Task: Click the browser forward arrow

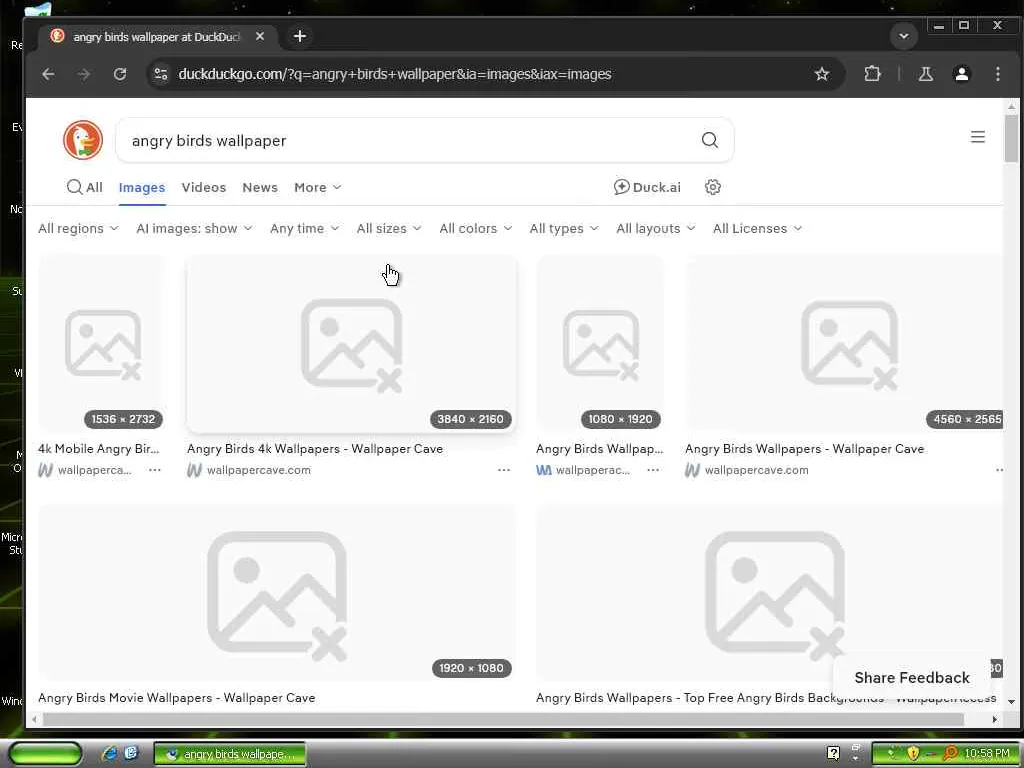Action: [84, 74]
